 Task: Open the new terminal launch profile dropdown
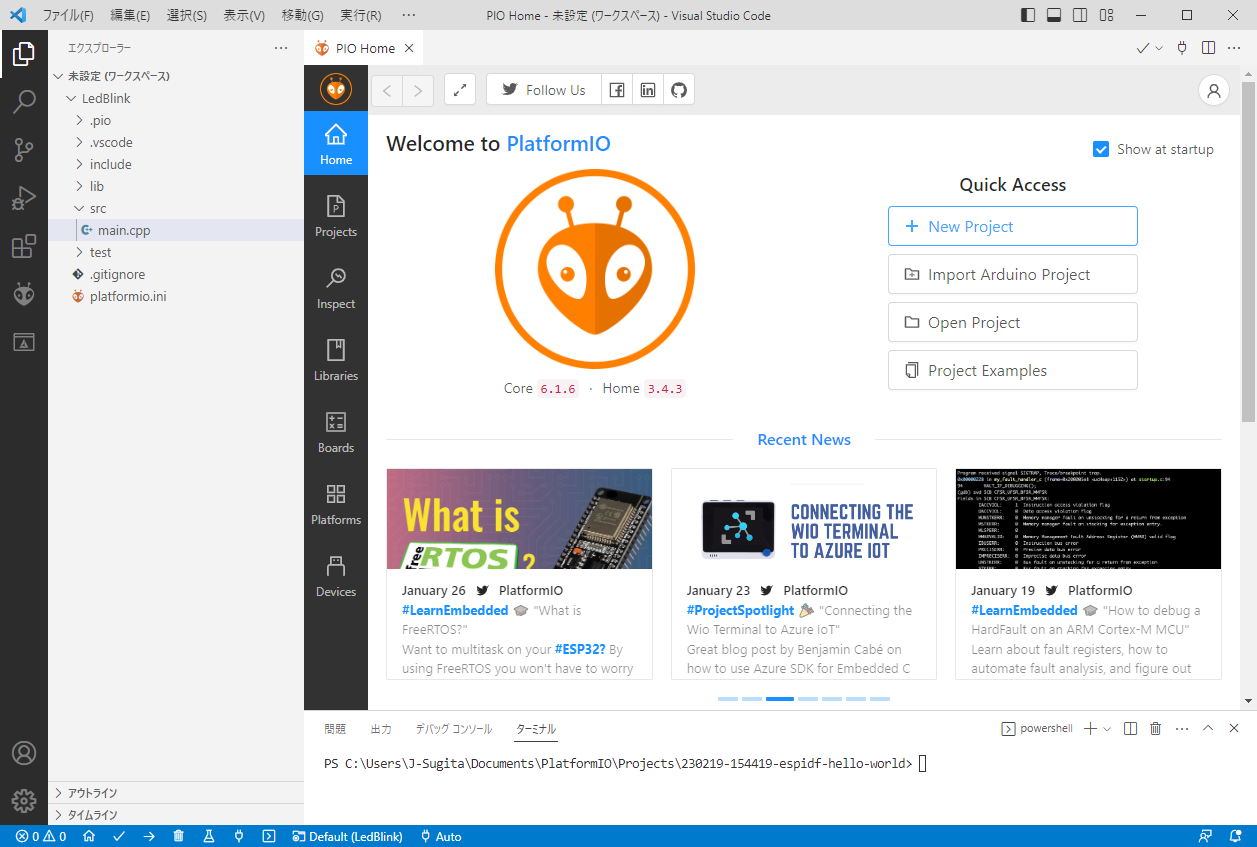tap(1107, 729)
